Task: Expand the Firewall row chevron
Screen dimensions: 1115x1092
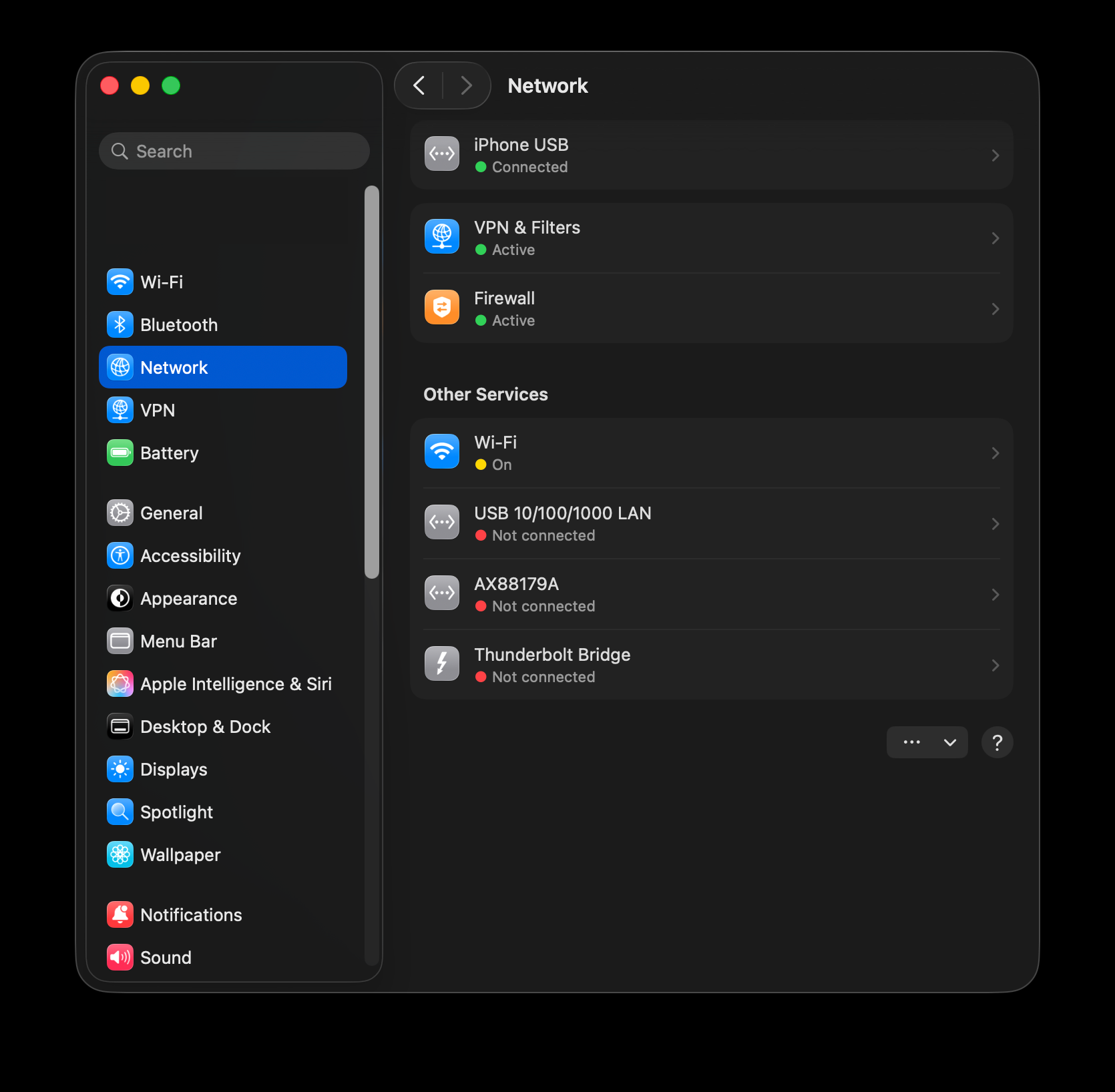Action: click(995, 309)
